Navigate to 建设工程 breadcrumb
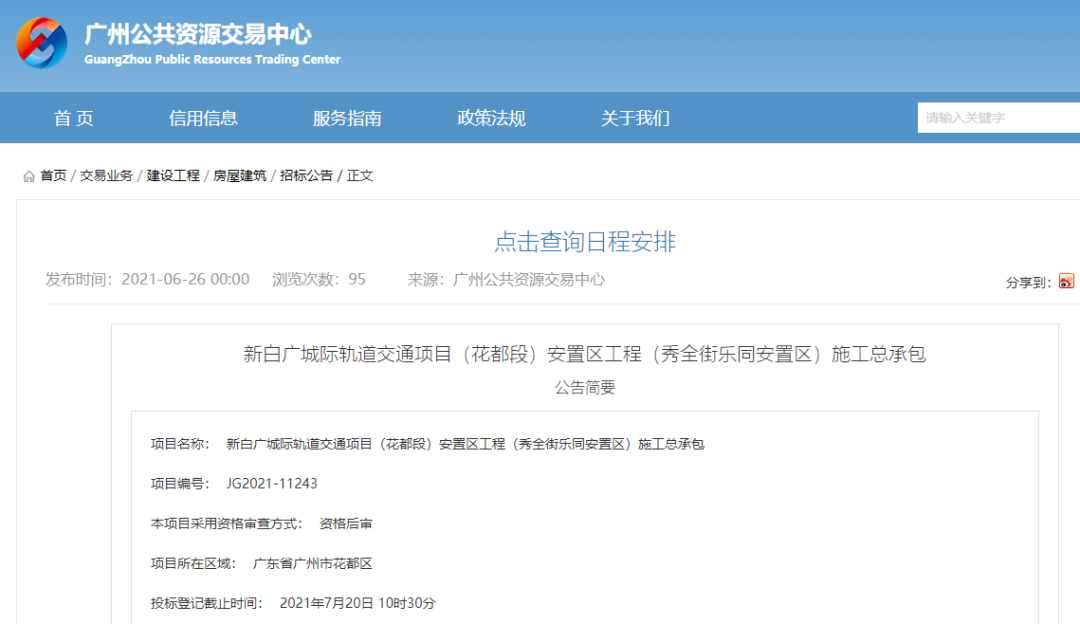The image size is (1080, 624). (x=173, y=176)
